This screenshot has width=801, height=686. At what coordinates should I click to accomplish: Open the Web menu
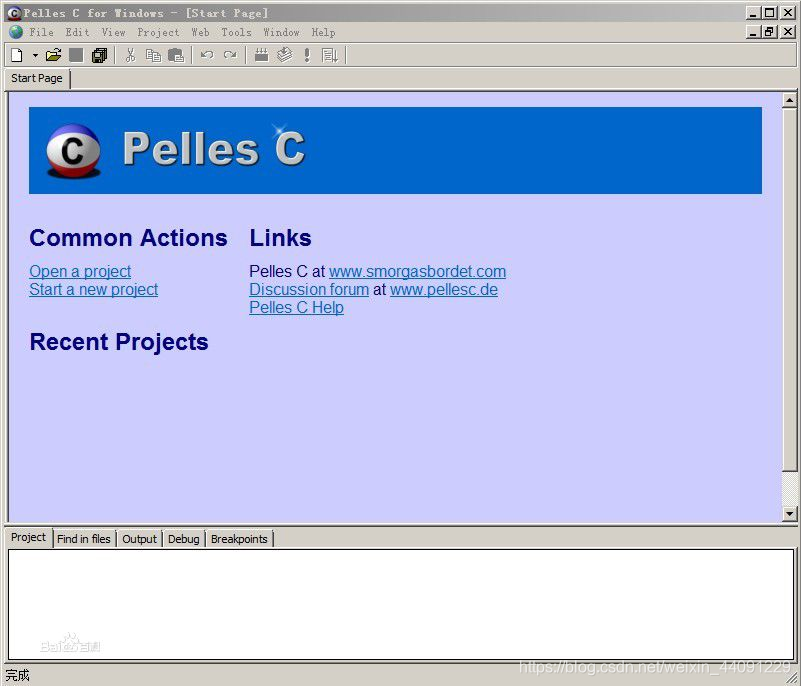200,32
